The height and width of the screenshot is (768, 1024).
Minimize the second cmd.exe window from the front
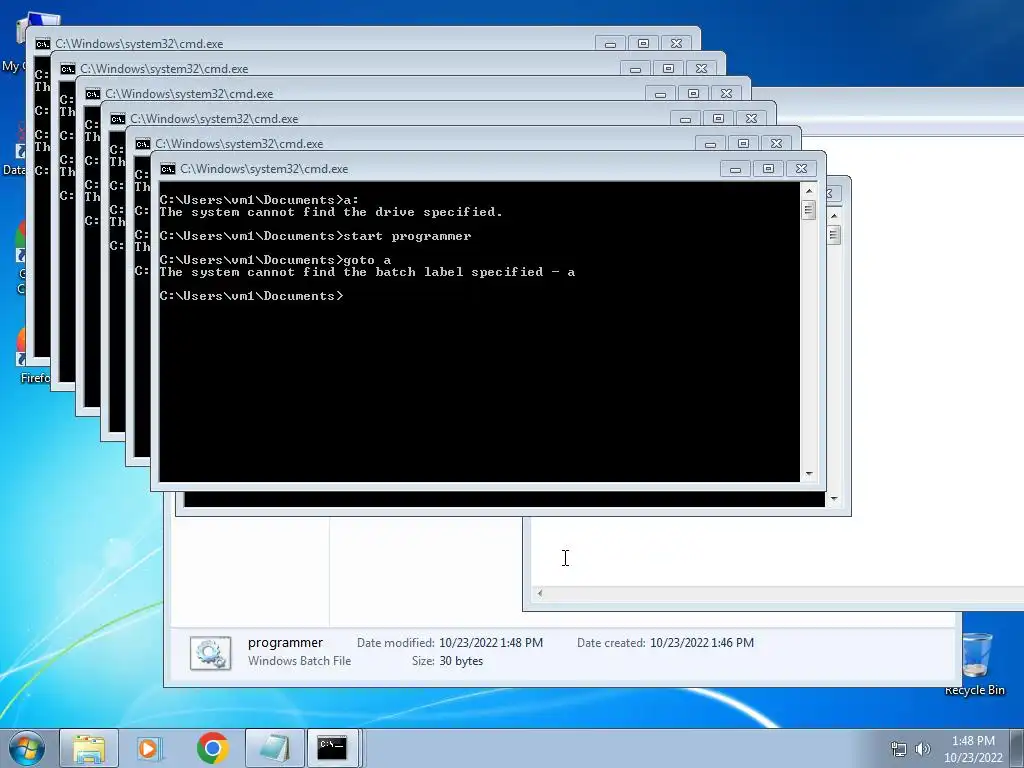click(711, 144)
